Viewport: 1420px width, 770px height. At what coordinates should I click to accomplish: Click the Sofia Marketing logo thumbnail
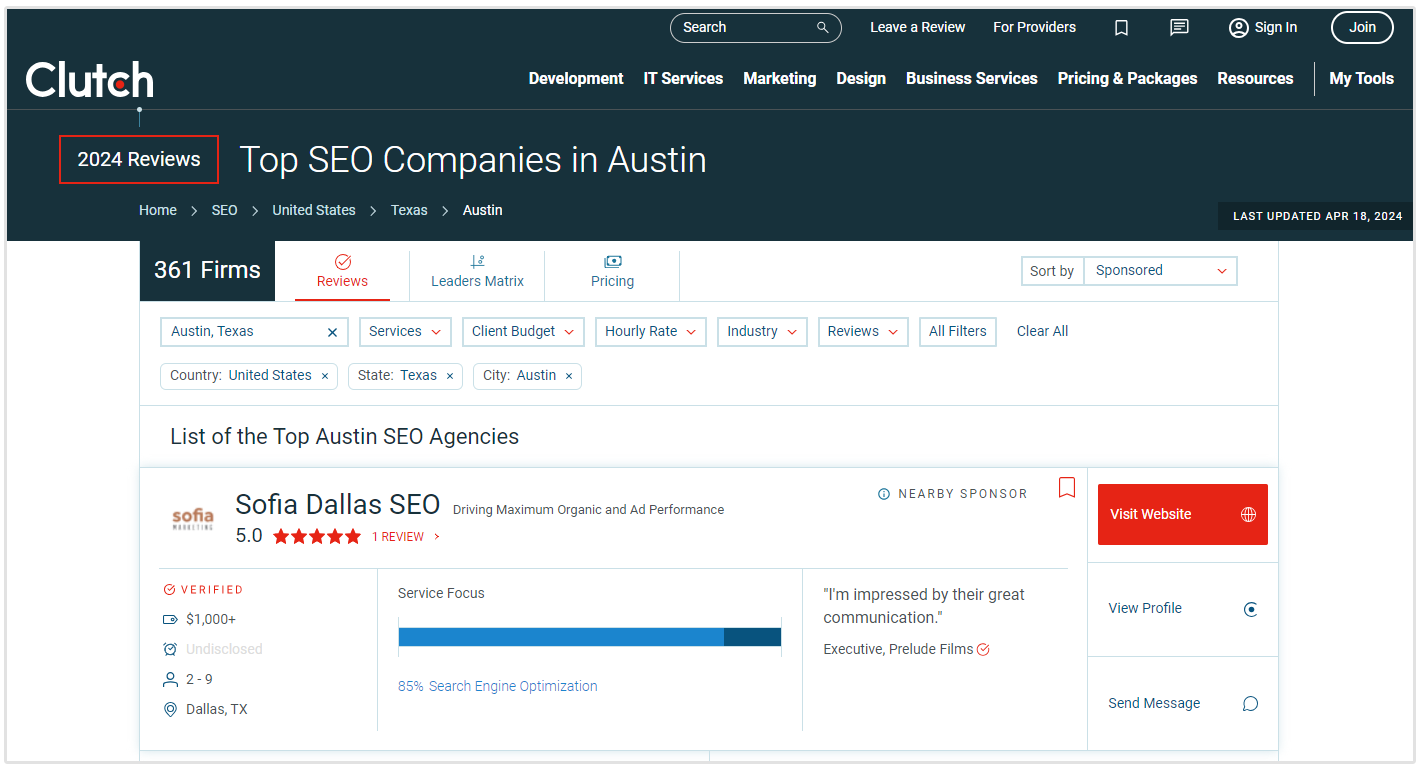click(193, 519)
